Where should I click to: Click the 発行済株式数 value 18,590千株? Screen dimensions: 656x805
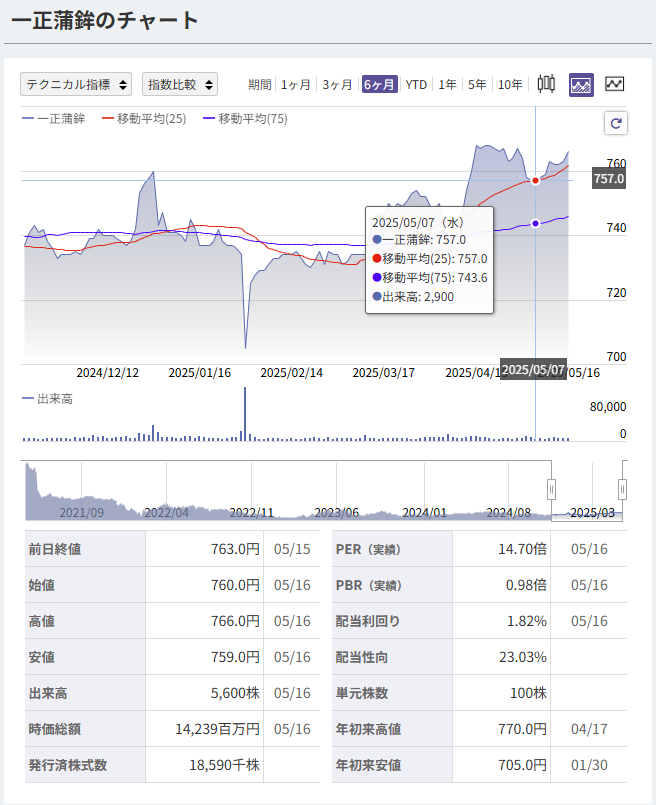(224, 765)
